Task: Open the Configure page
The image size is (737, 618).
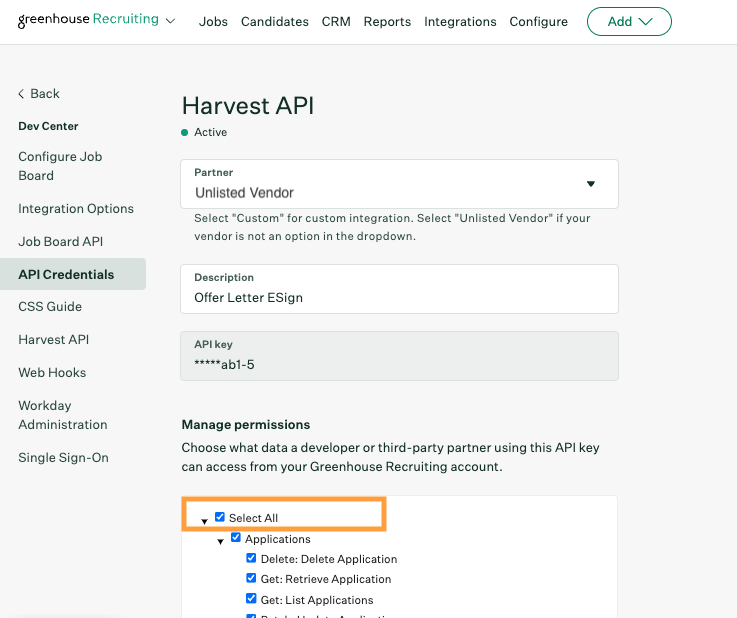Action: (x=539, y=22)
